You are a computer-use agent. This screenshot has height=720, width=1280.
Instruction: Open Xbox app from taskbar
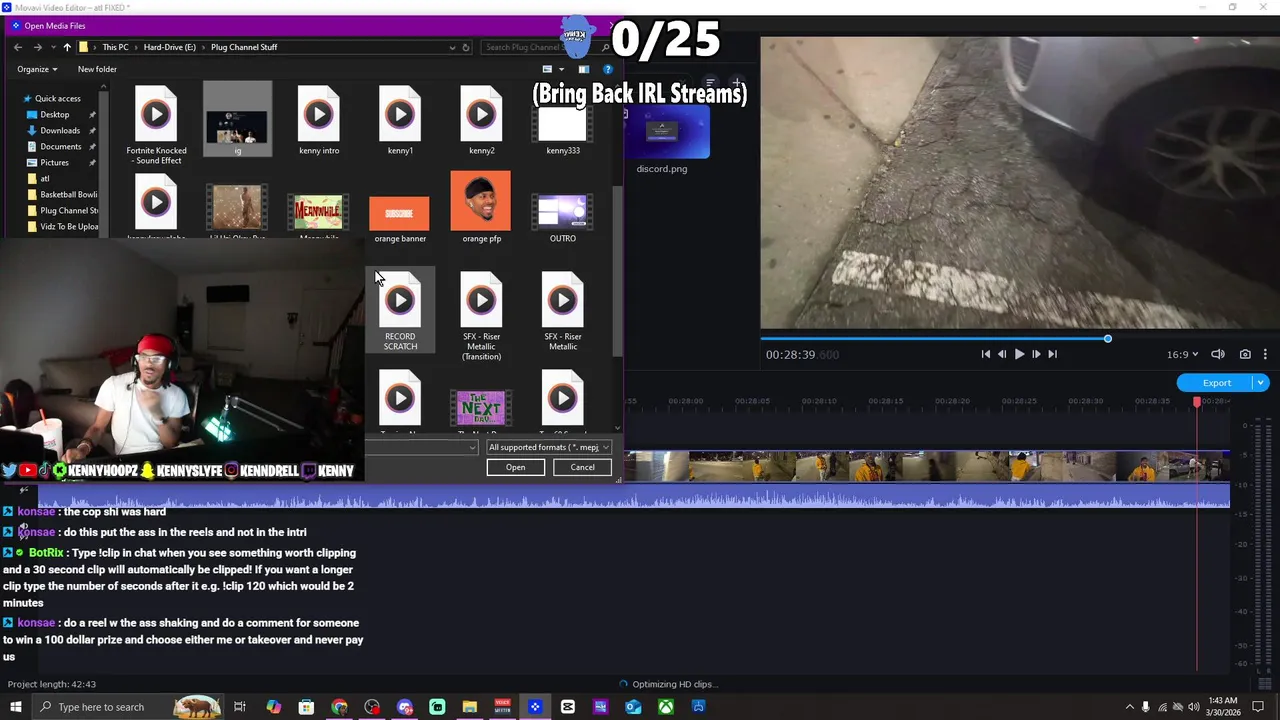point(666,707)
